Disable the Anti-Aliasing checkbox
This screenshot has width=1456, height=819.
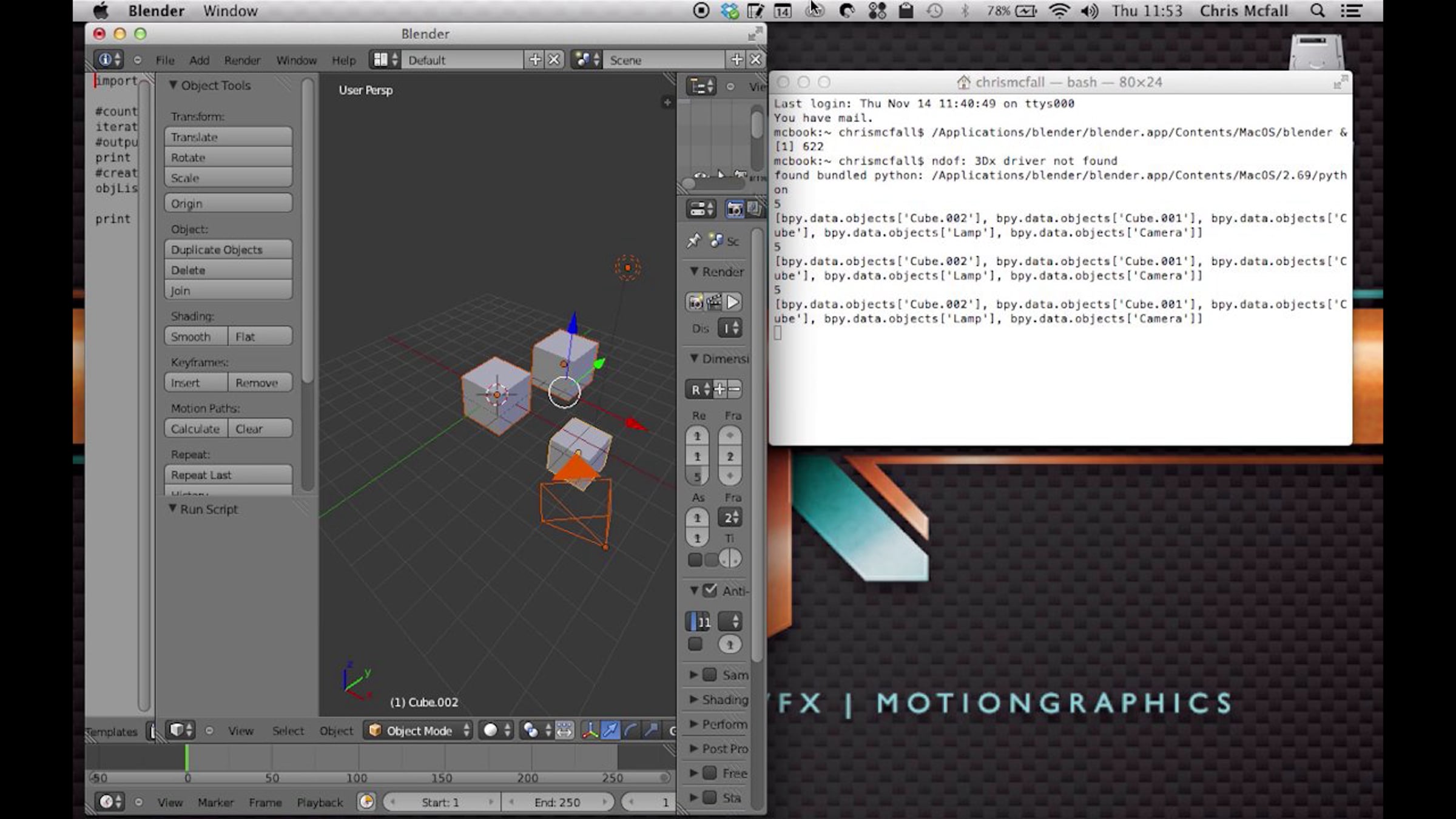tap(710, 590)
